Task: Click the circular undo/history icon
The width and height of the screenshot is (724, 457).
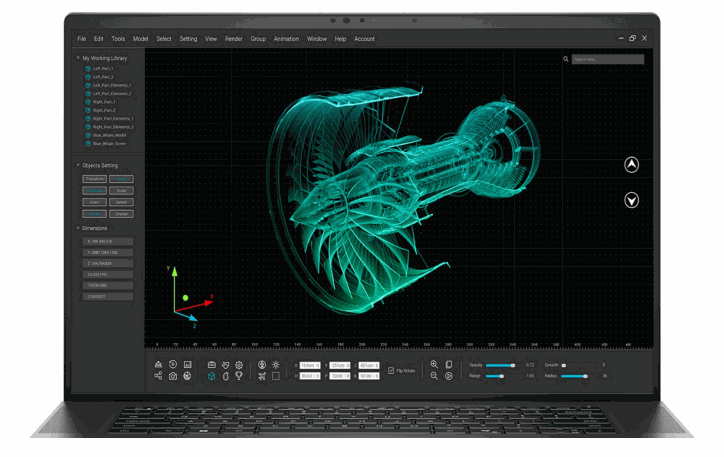Action: pyautogui.click(x=173, y=364)
